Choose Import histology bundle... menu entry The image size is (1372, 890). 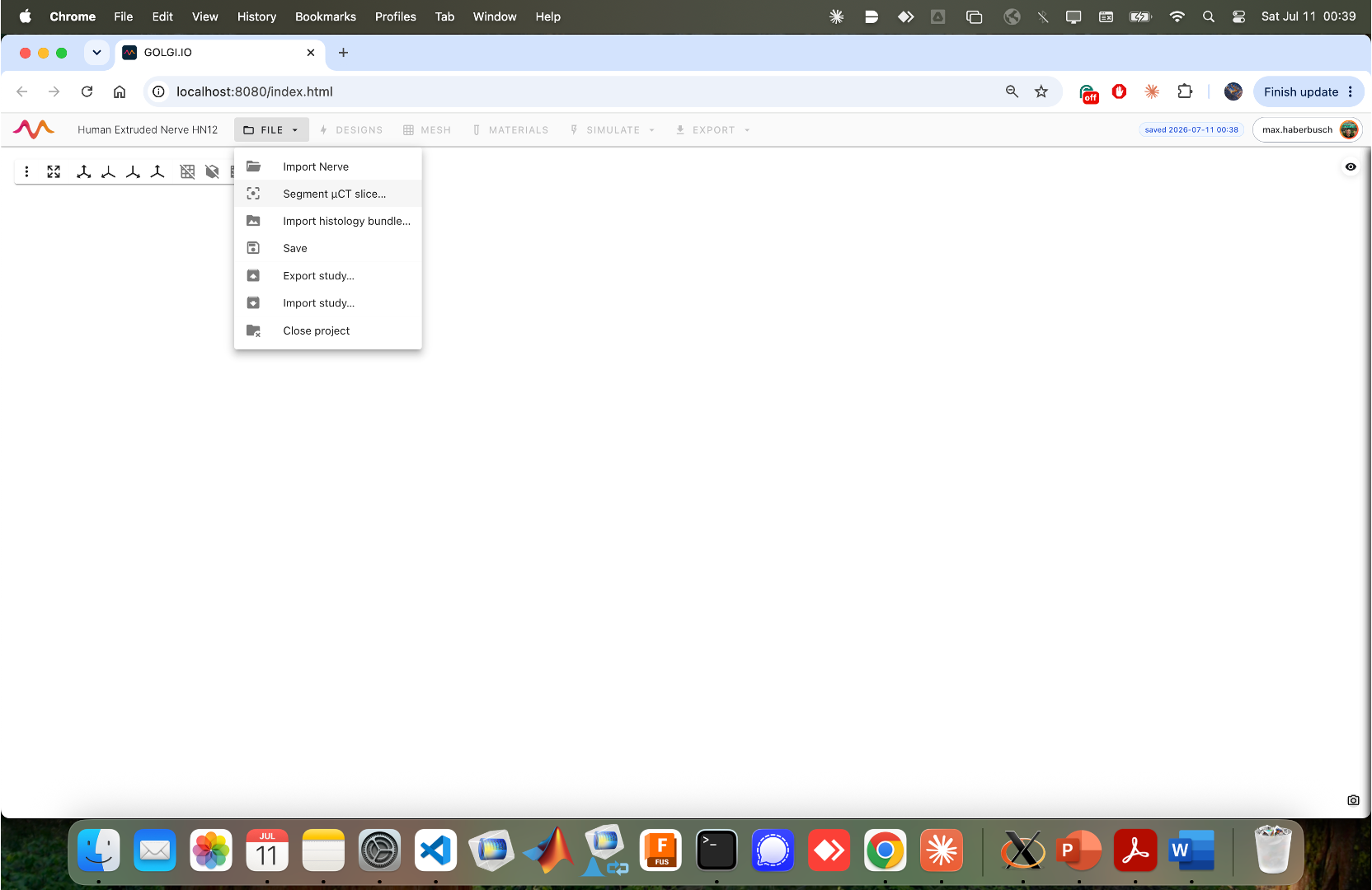(327, 221)
